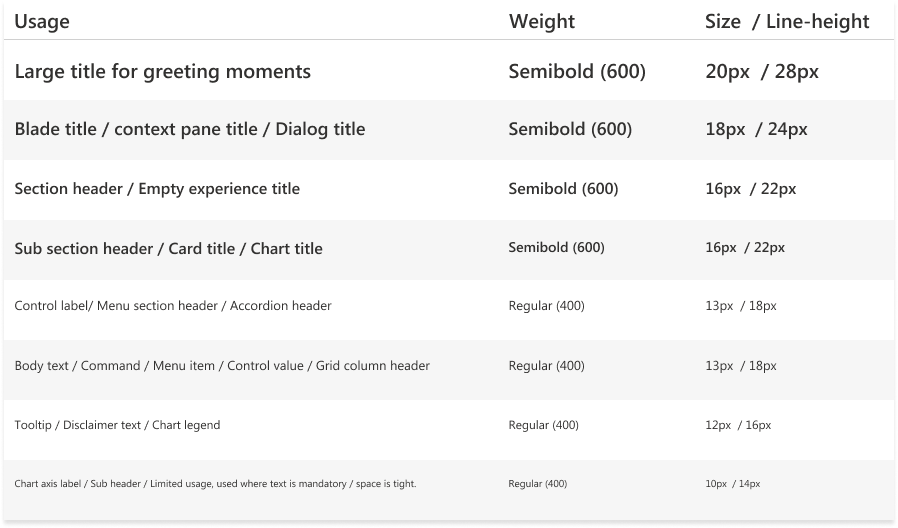Select 'Control label/ Menu section header' row text
898x528 pixels.
pos(173,306)
